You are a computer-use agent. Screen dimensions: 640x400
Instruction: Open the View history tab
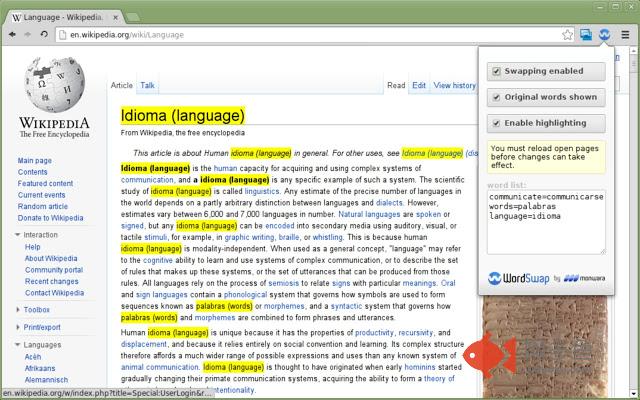click(454, 85)
